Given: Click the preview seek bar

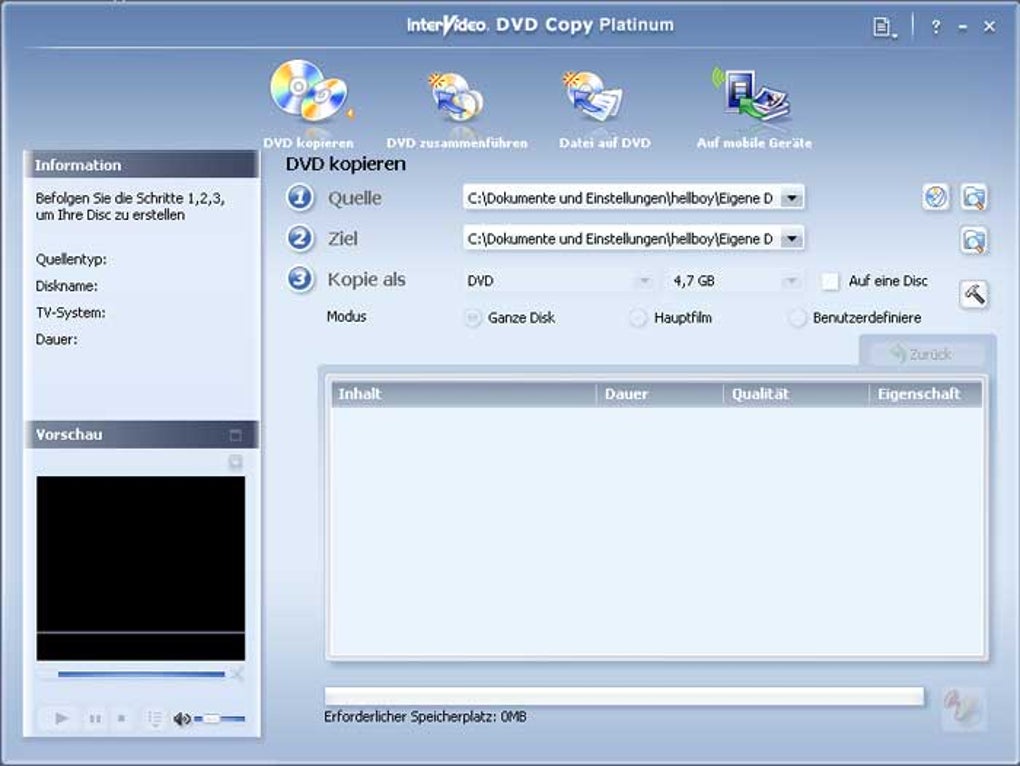Looking at the screenshot, I should [x=141, y=674].
